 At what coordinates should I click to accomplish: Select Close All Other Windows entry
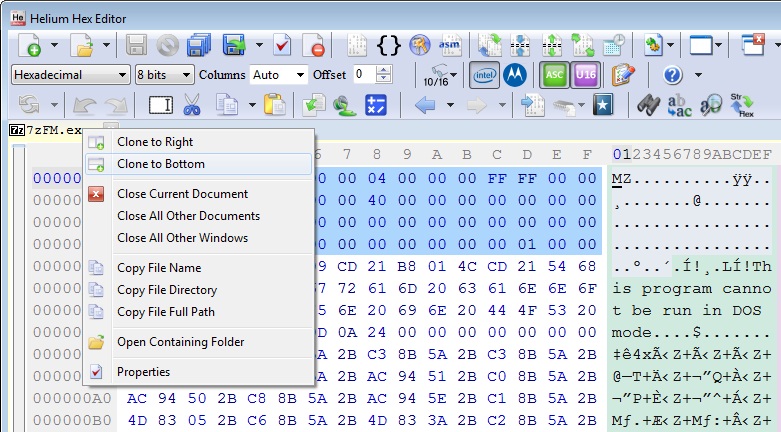tap(199, 238)
